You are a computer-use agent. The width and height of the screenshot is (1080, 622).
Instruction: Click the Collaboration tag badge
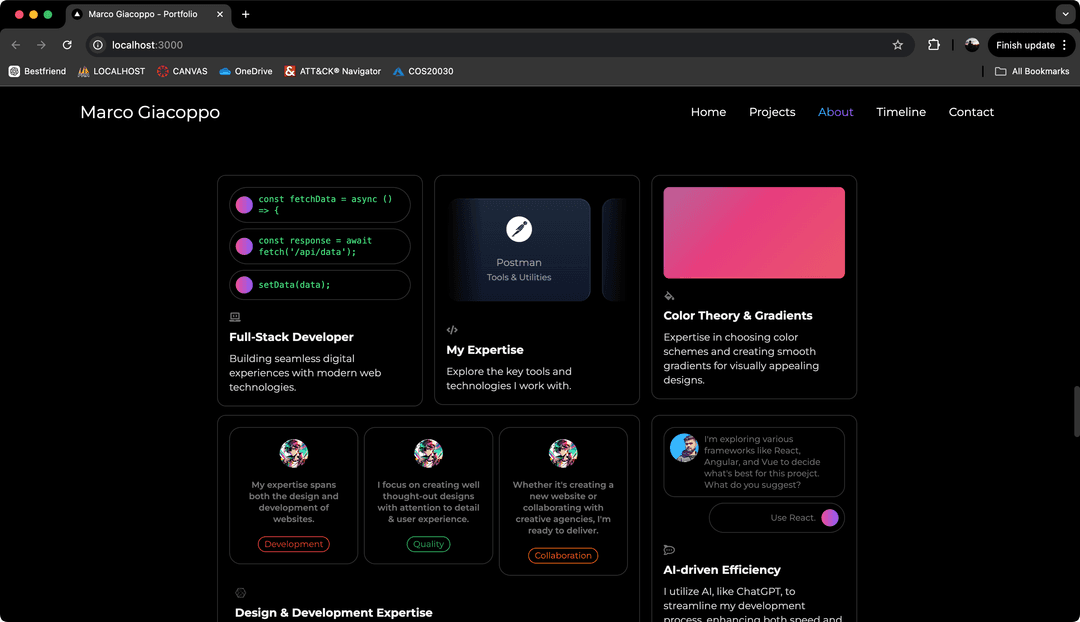(x=563, y=555)
